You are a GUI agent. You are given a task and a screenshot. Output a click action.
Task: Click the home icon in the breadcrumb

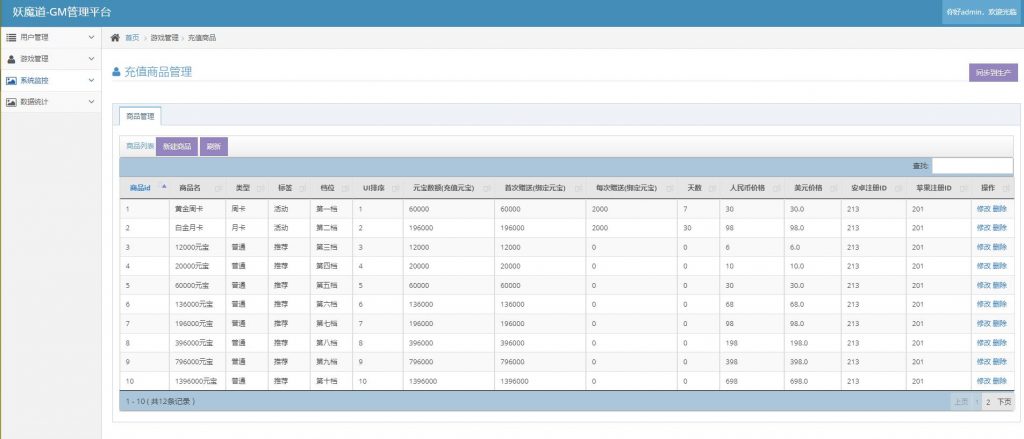(x=115, y=37)
